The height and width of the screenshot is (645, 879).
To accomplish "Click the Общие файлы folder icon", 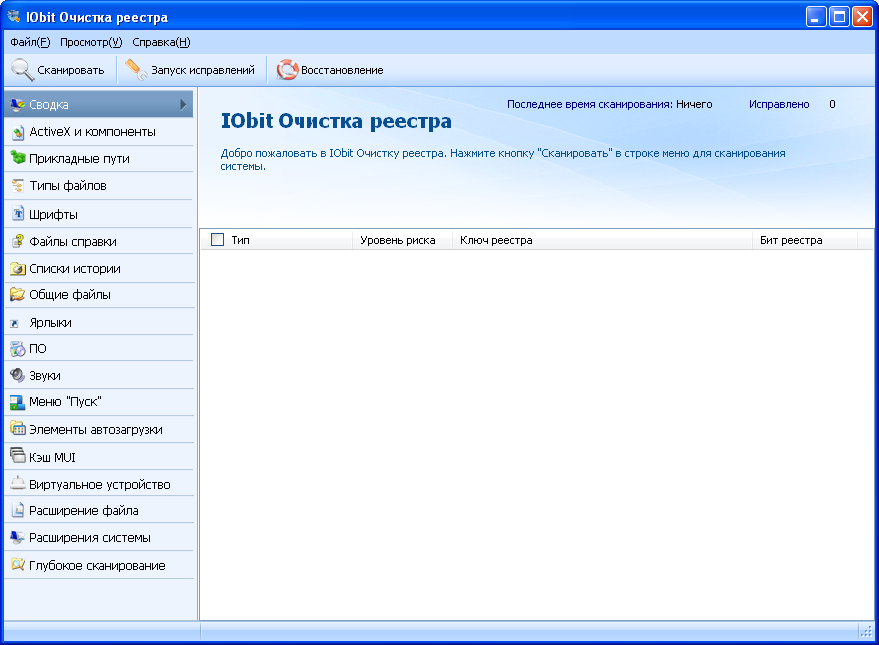I will [x=18, y=294].
